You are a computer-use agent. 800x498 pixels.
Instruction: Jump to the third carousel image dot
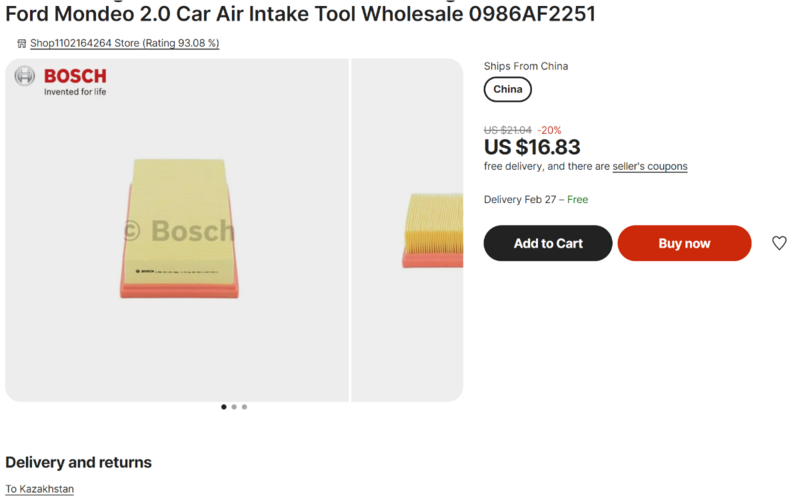(244, 407)
